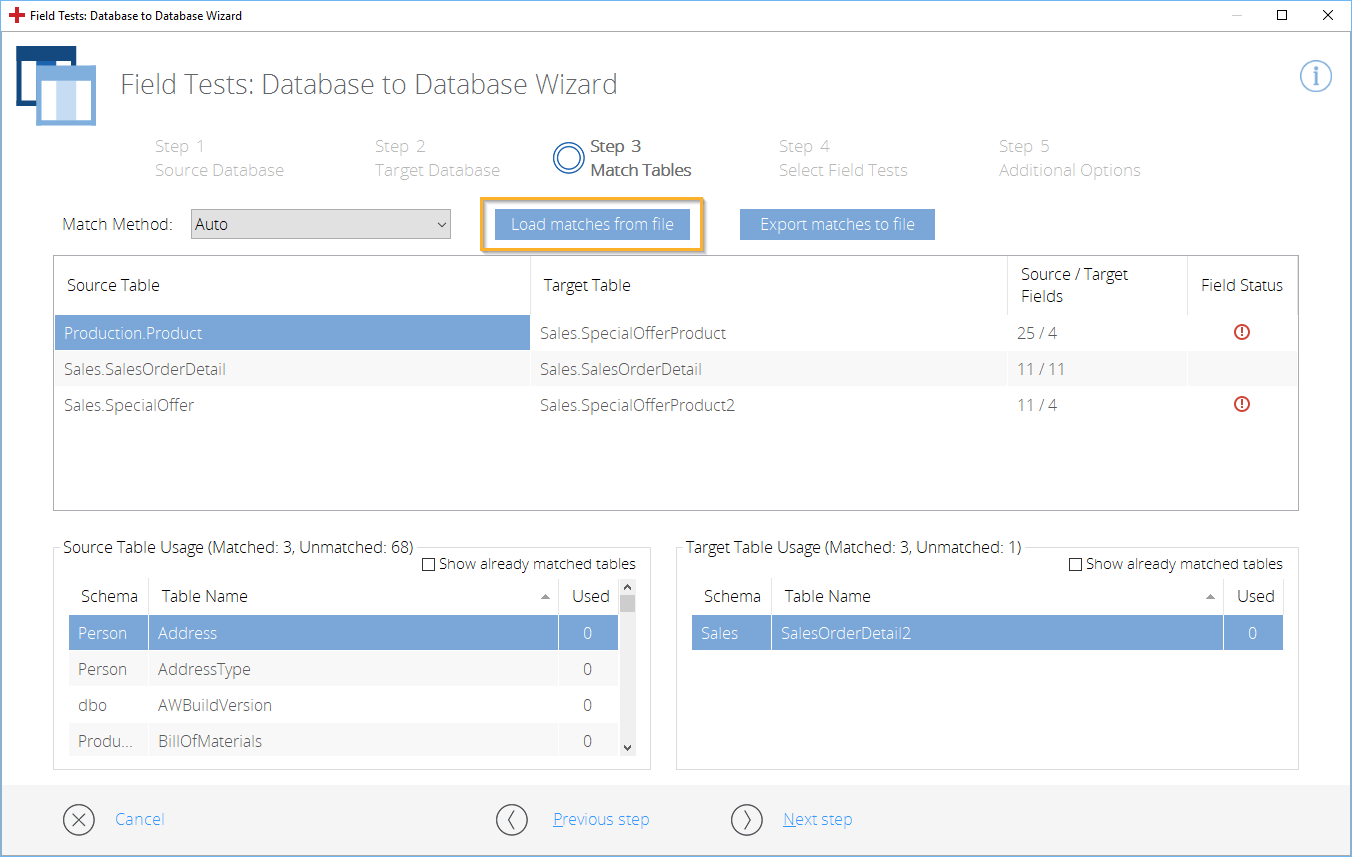Select the AddressType row in source tables
The height and width of the screenshot is (857, 1352).
point(352,669)
